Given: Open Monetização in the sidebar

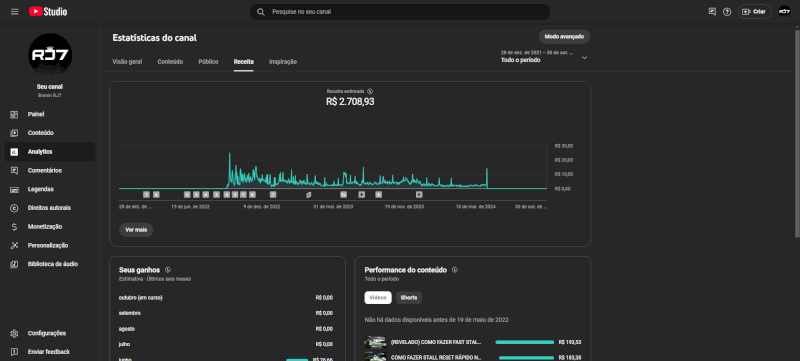Looking at the screenshot, I should (50, 227).
